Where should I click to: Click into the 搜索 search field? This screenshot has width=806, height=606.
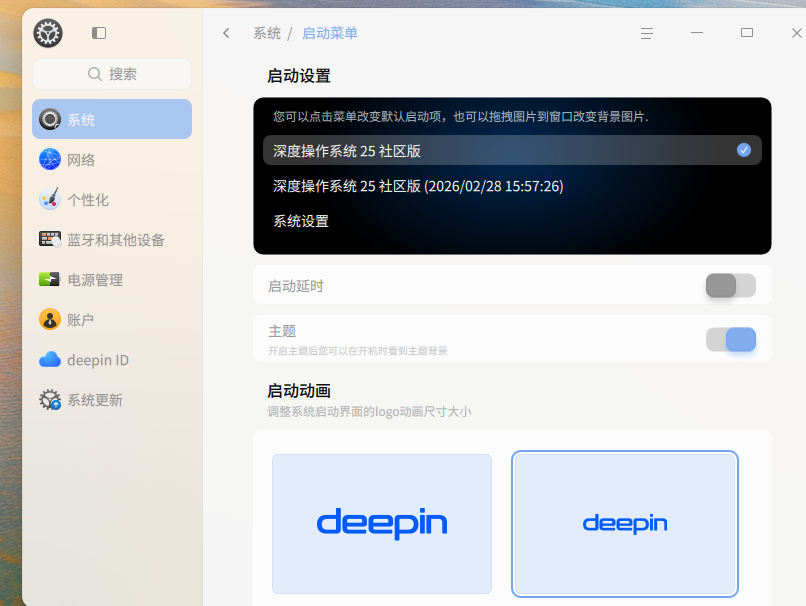(x=112, y=74)
